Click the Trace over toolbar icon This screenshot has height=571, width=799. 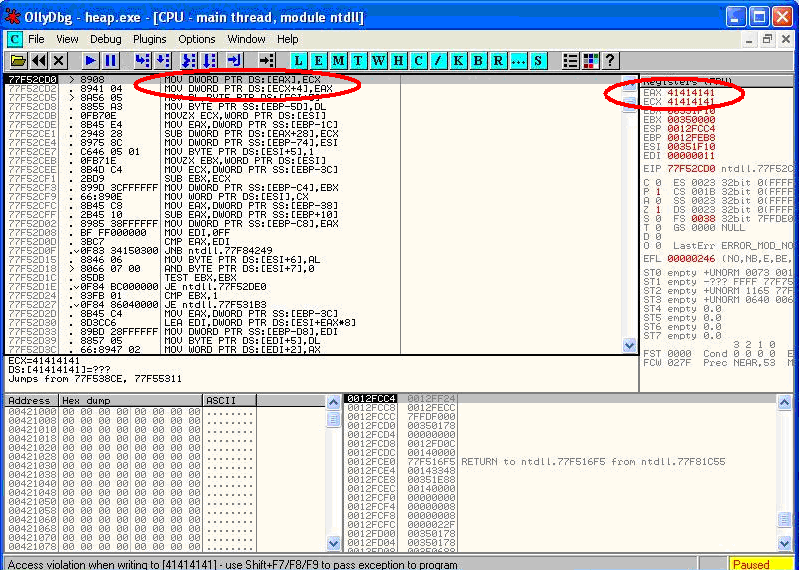pyautogui.click(x=209, y=61)
